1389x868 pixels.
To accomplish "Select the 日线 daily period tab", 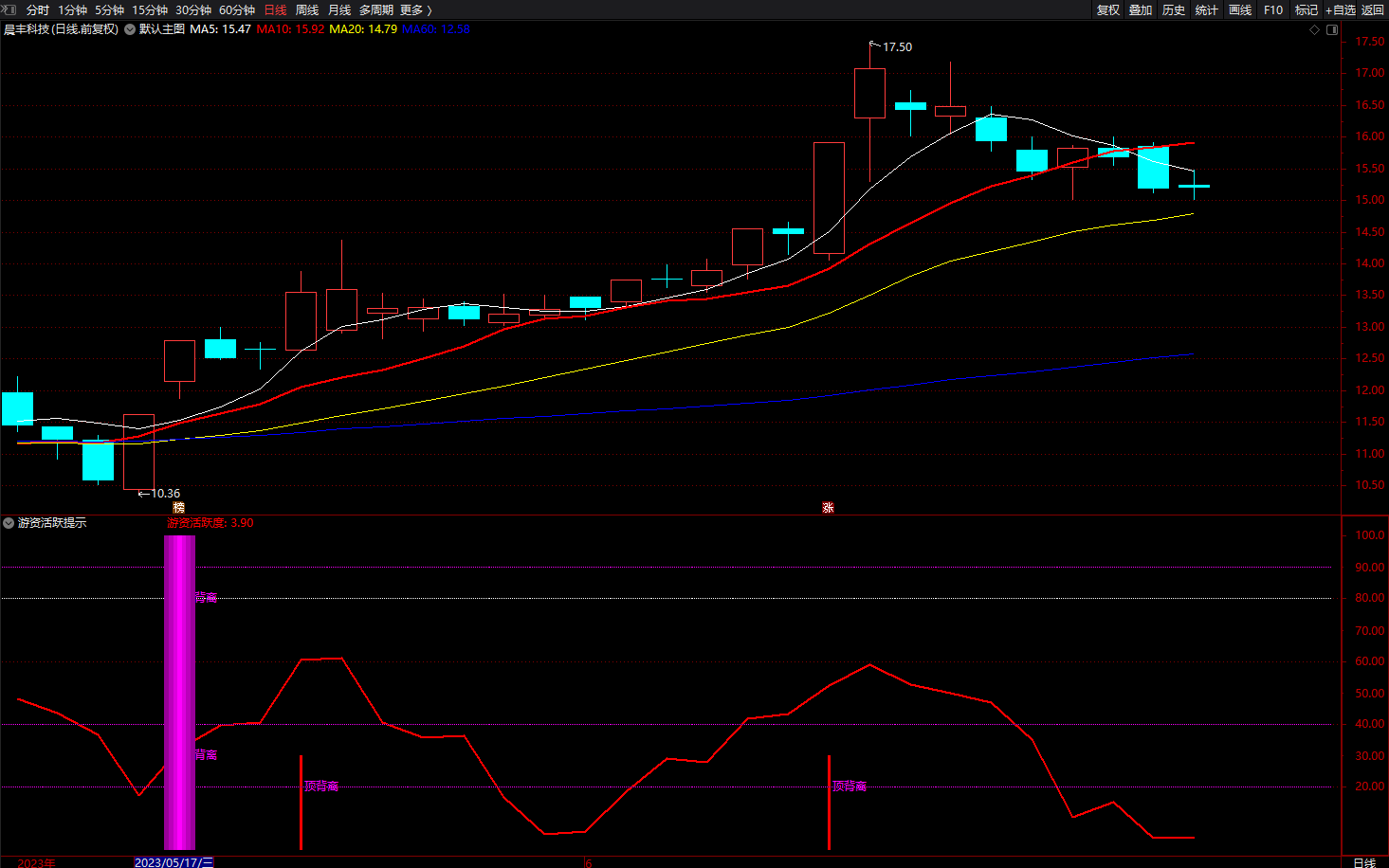I will tap(275, 10).
